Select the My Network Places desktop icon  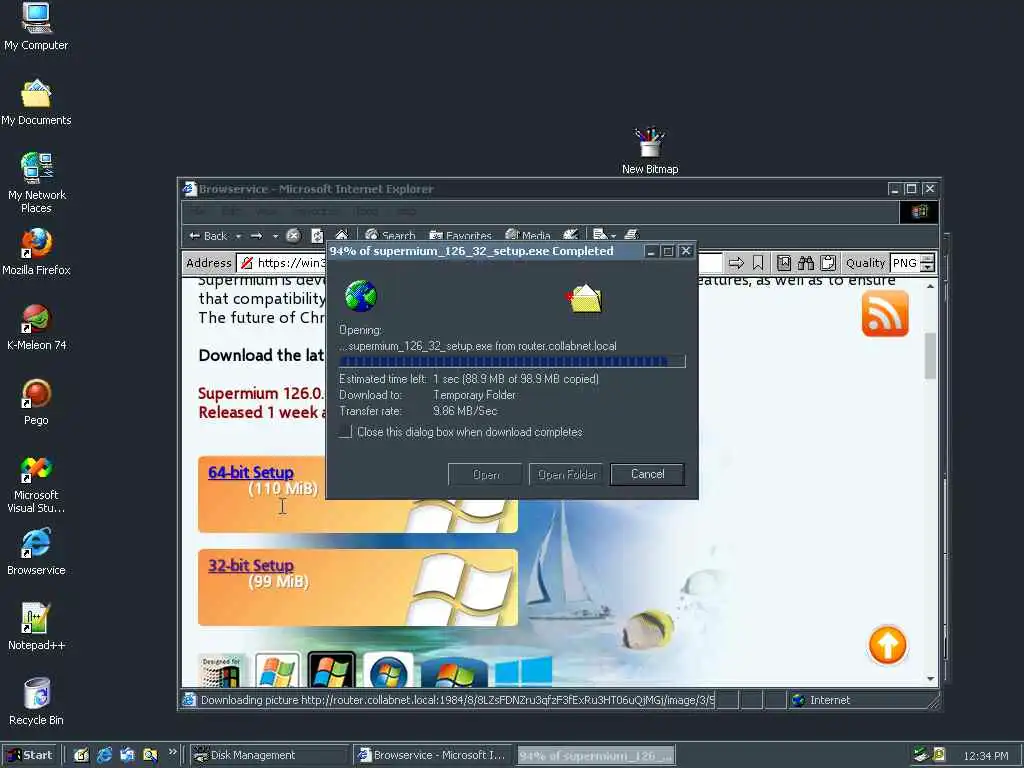pos(37,183)
